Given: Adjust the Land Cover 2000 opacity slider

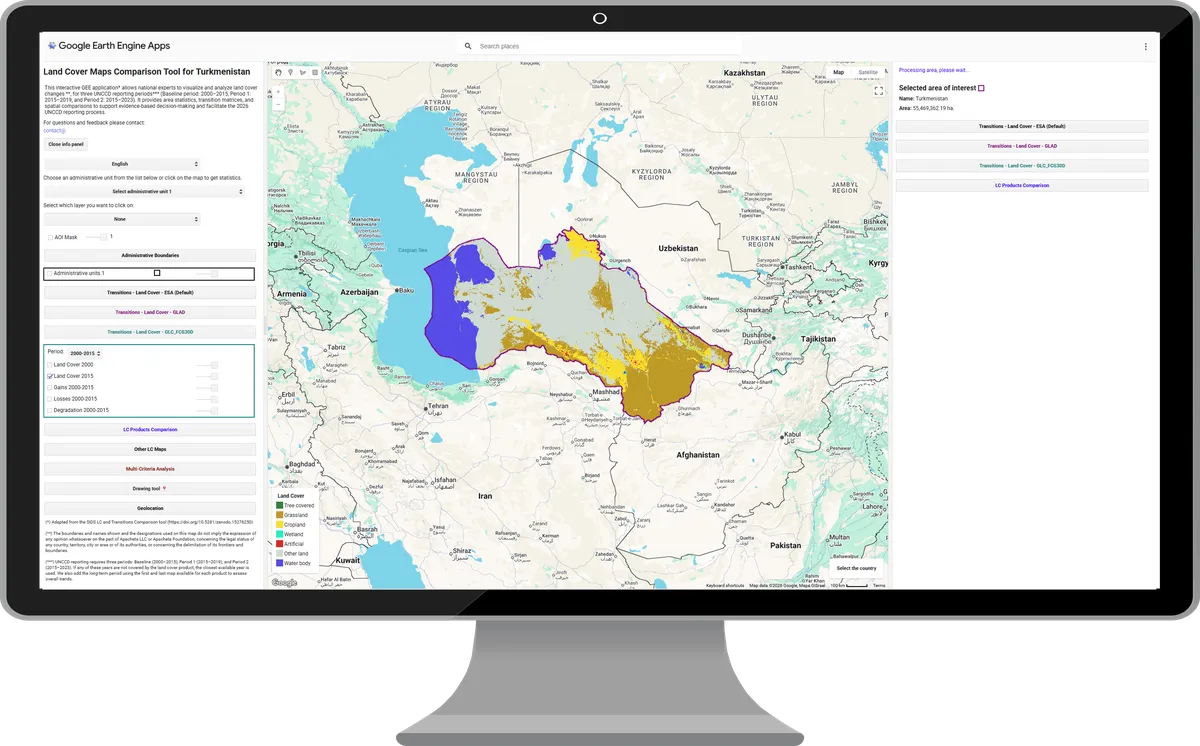Looking at the screenshot, I should click(207, 365).
